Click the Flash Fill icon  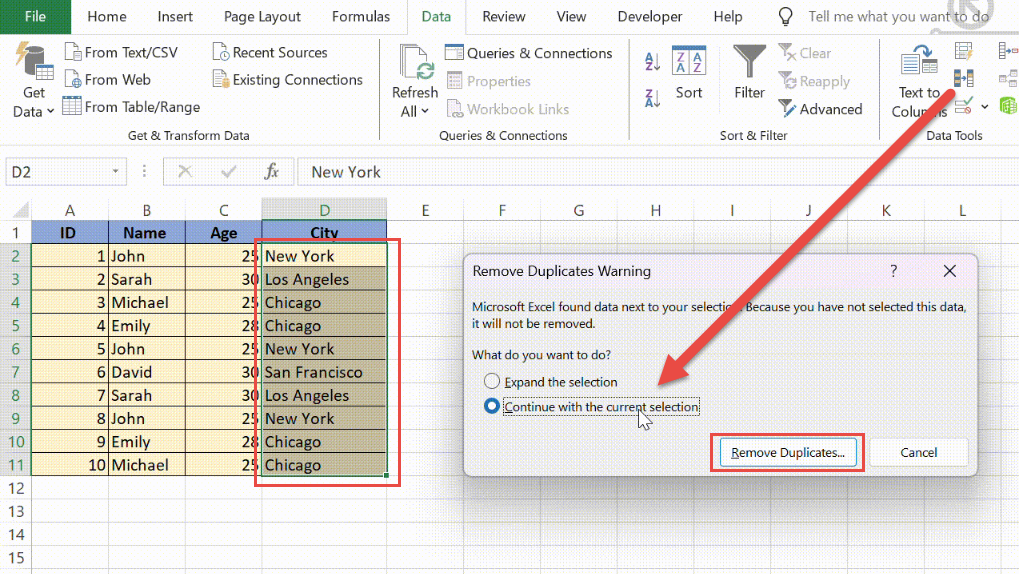click(964, 51)
